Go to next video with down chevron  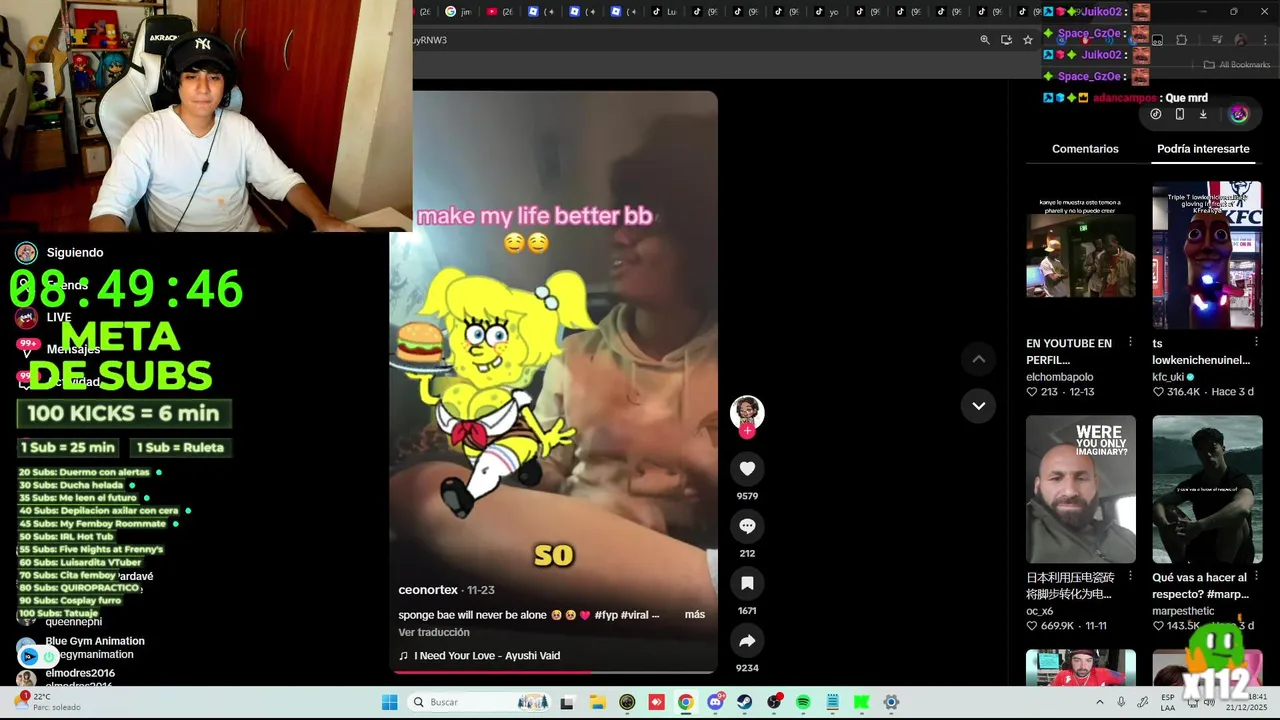tap(979, 406)
